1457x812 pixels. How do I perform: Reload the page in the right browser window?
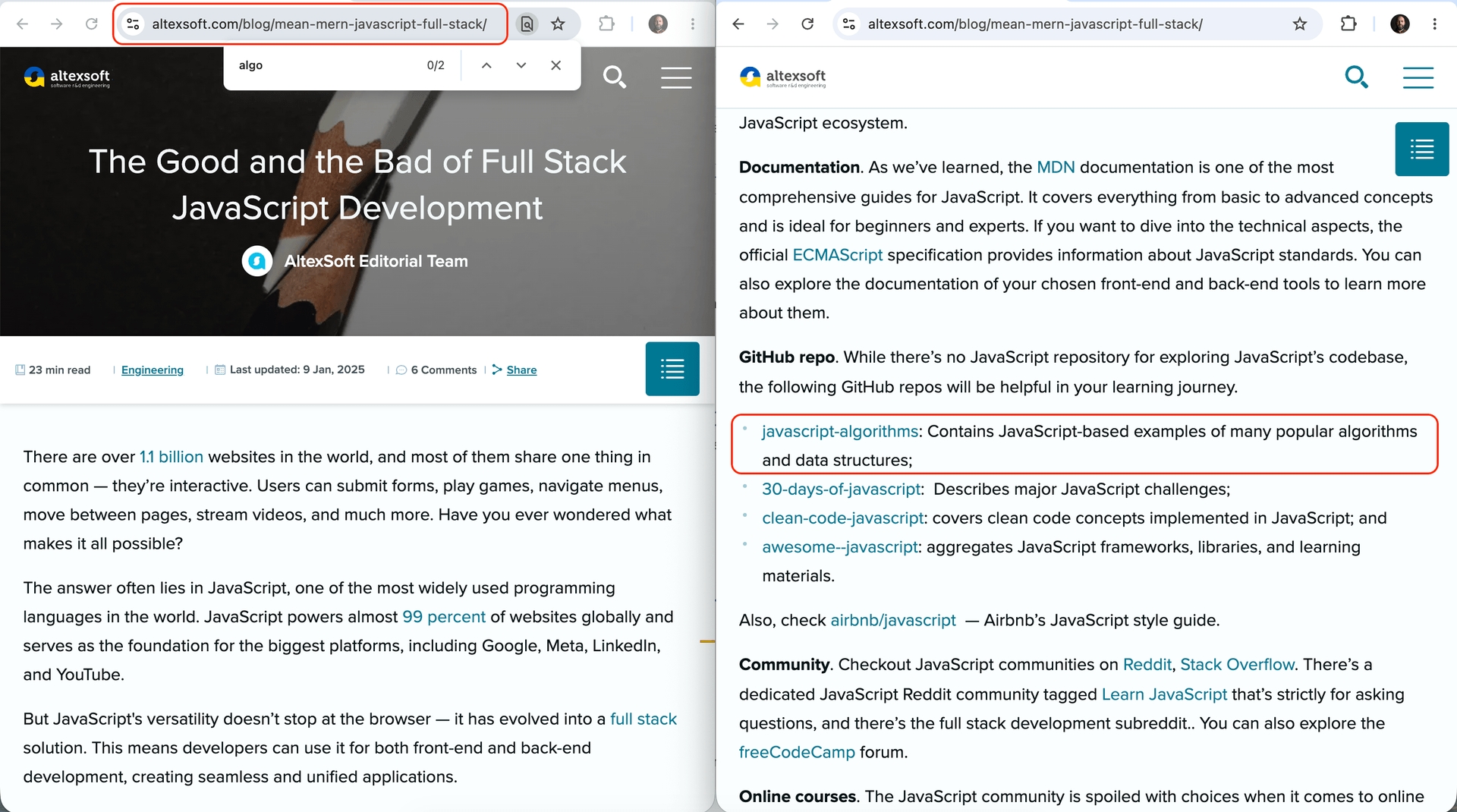coord(807,24)
